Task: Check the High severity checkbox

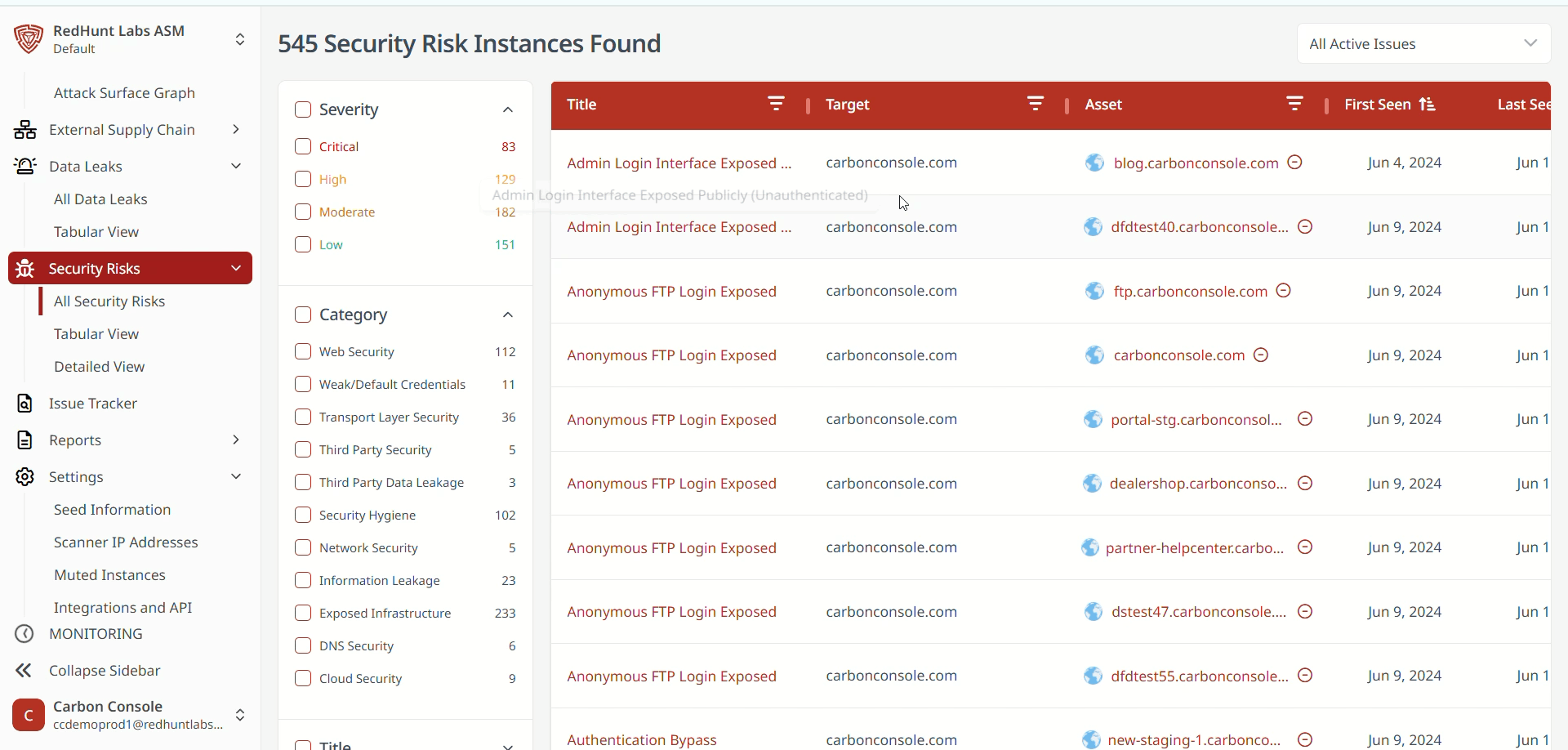Action: click(303, 179)
